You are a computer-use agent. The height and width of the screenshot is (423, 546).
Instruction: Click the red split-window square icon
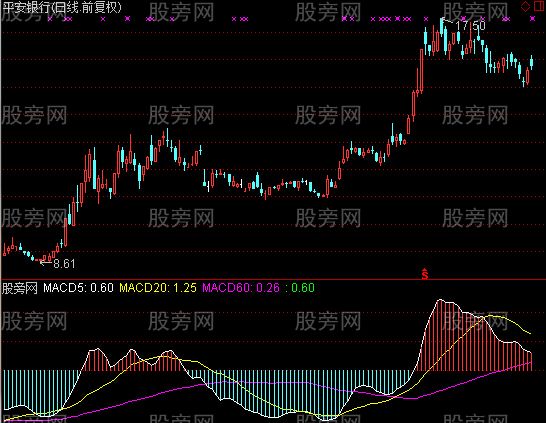(539, 6)
